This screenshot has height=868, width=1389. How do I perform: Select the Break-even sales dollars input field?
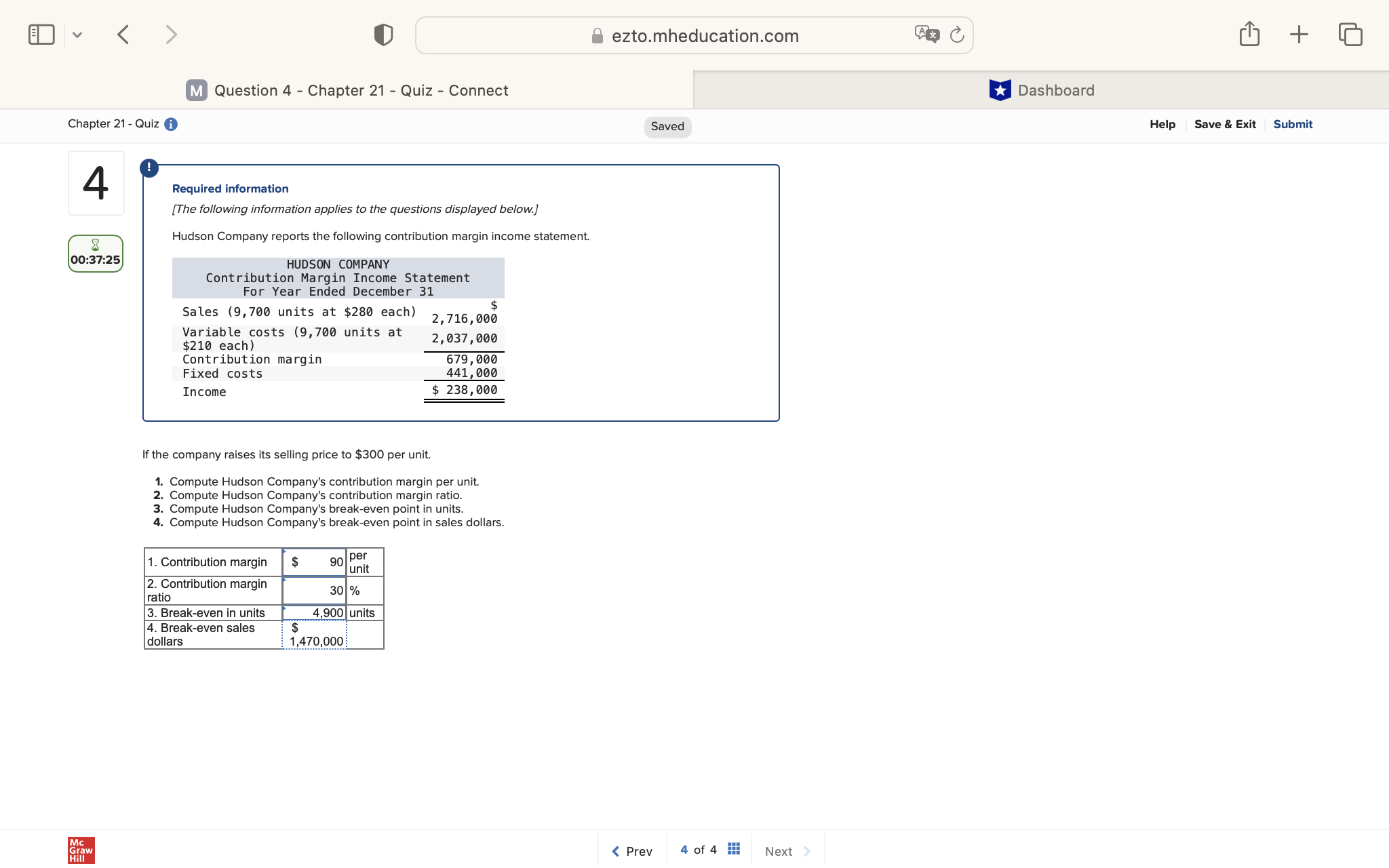point(314,634)
